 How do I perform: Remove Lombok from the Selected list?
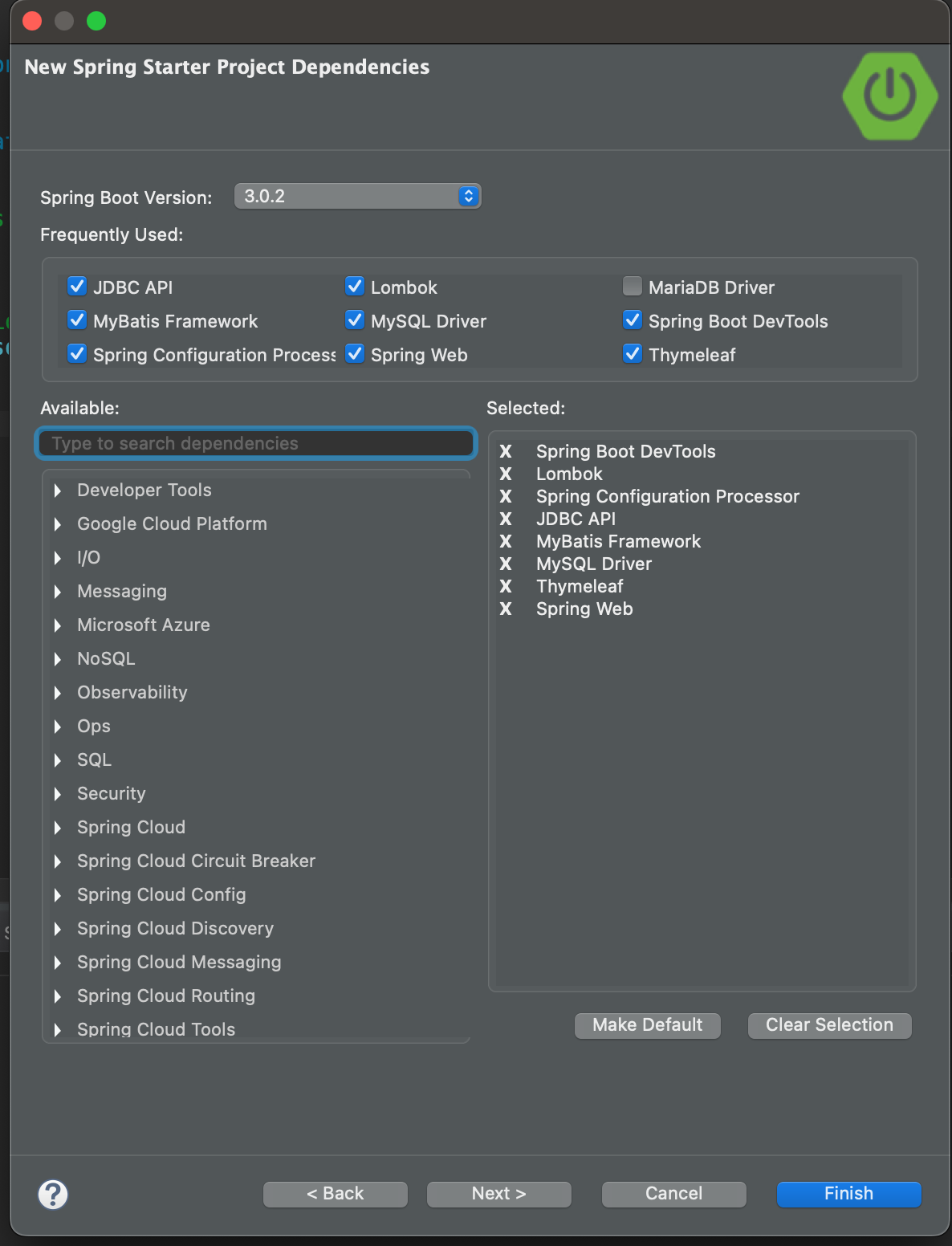point(506,474)
